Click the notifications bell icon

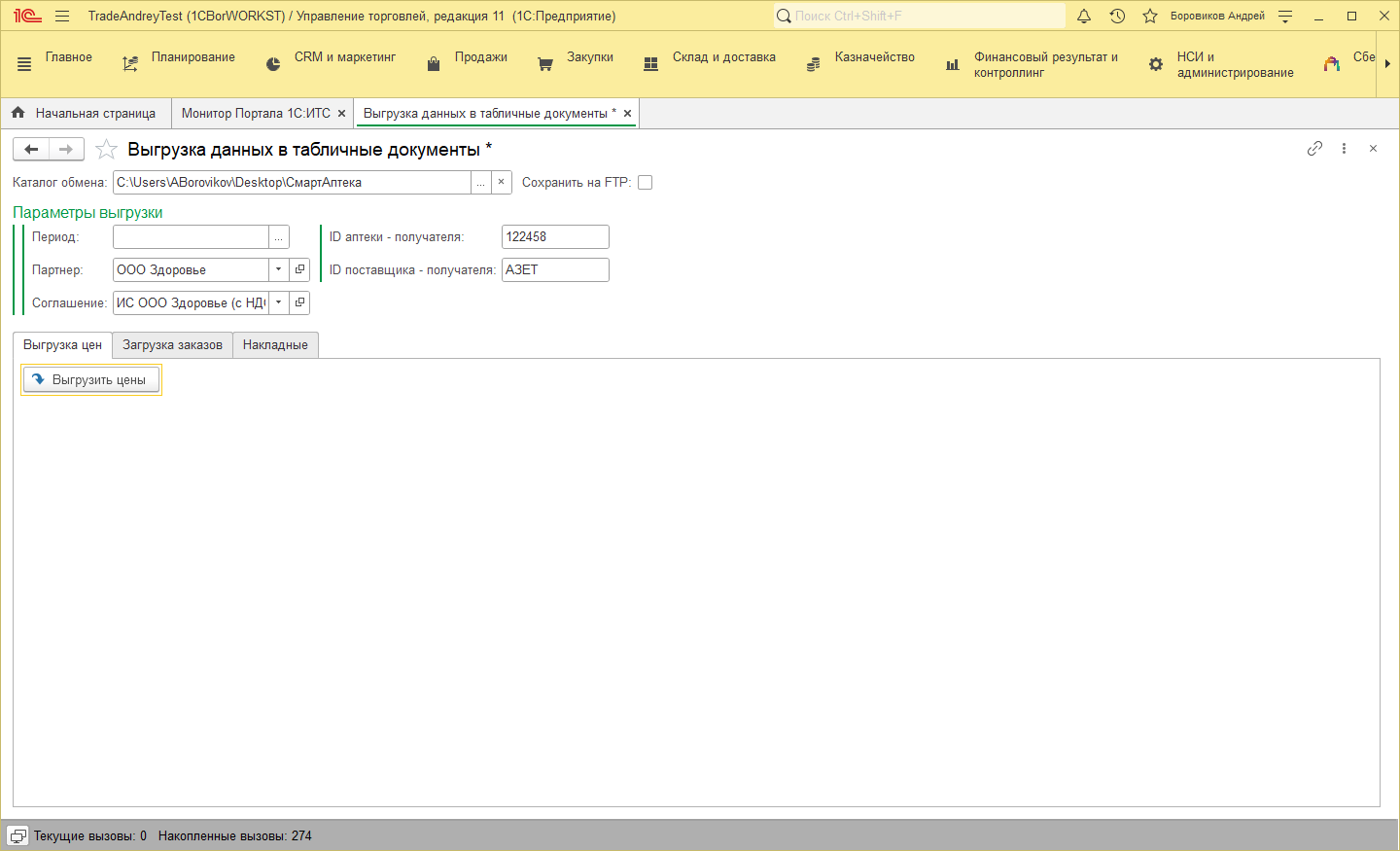click(x=1084, y=16)
